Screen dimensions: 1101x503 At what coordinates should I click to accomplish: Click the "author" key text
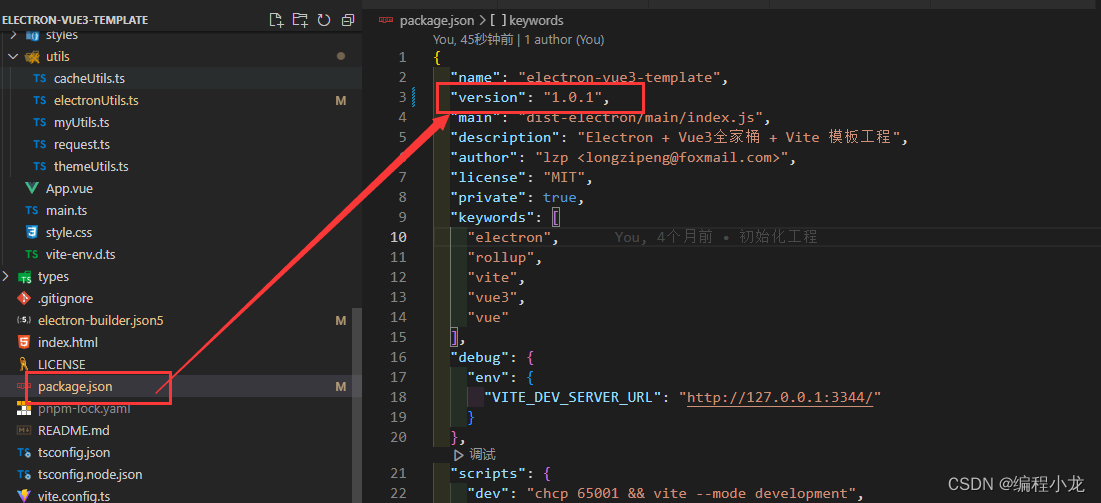point(483,157)
